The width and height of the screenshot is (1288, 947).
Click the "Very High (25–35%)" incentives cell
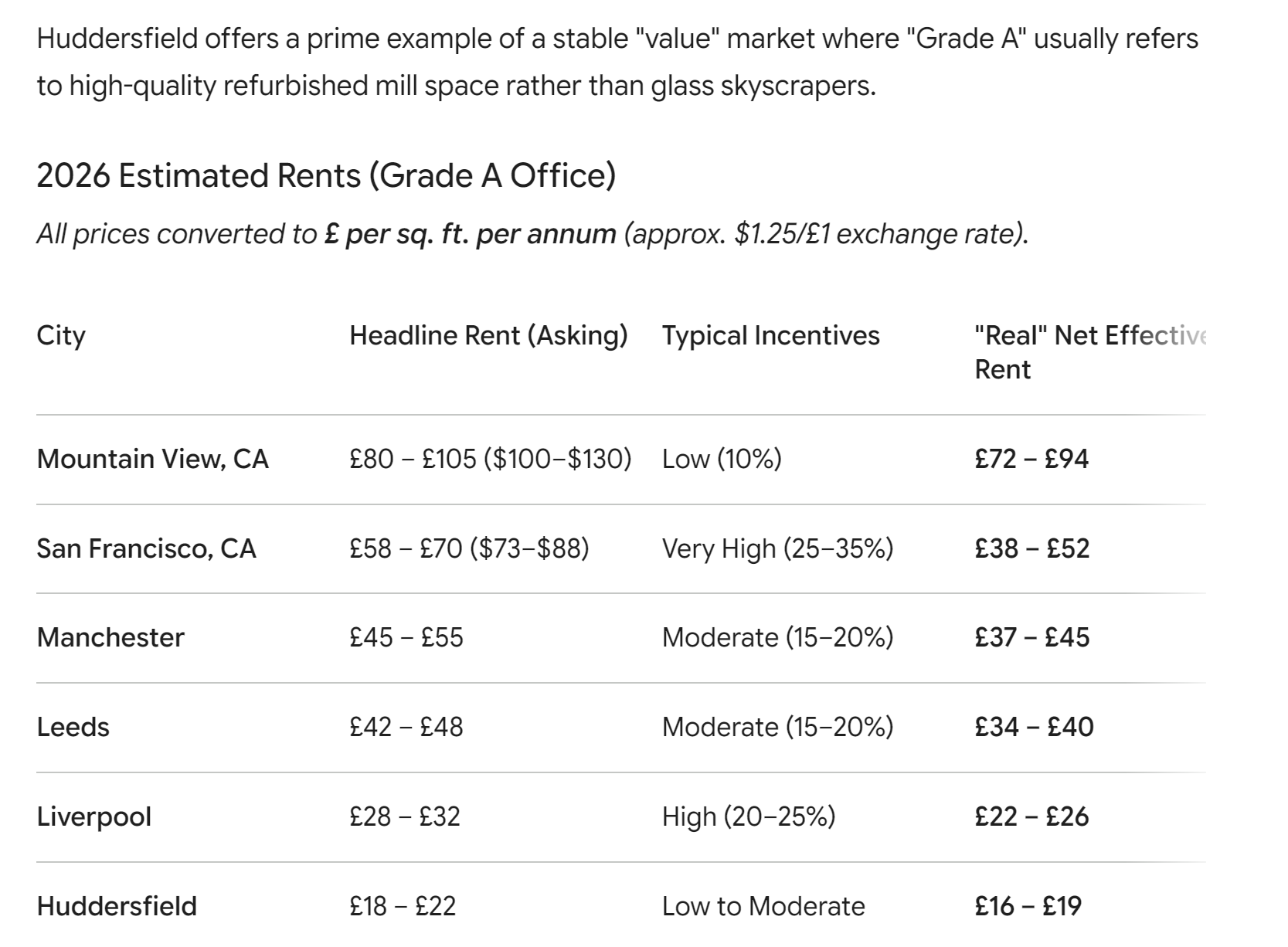777,549
